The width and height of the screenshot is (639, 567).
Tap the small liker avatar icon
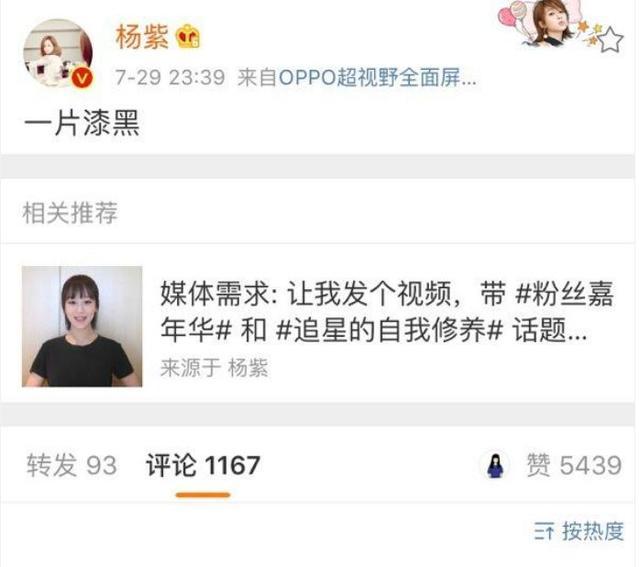click(x=495, y=465)
